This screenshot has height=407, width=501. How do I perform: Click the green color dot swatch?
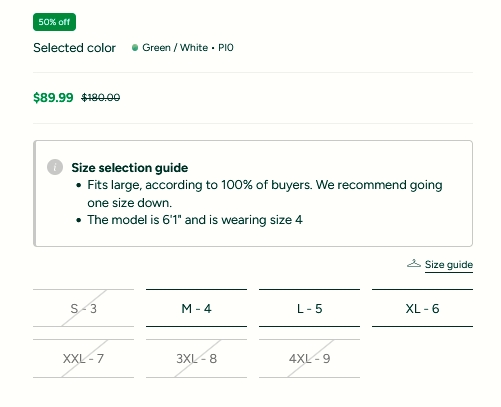[x=135, y=48]
